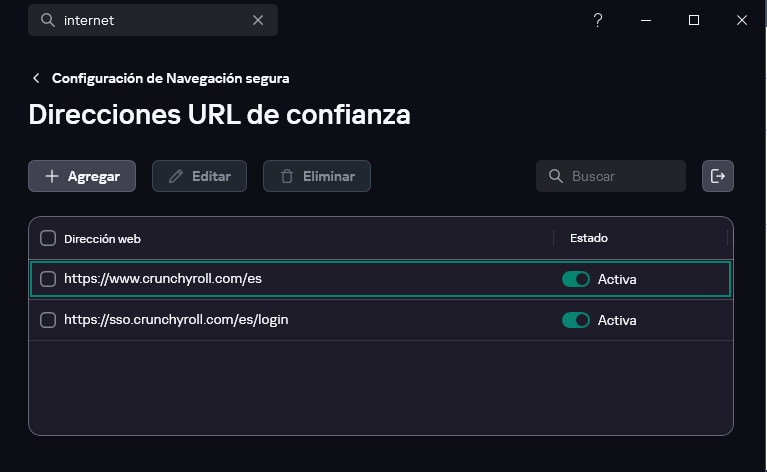Viewport: 767px width, 472px height.
Task: Click the magnifier icon in top search
Action: tap(47, 20)
